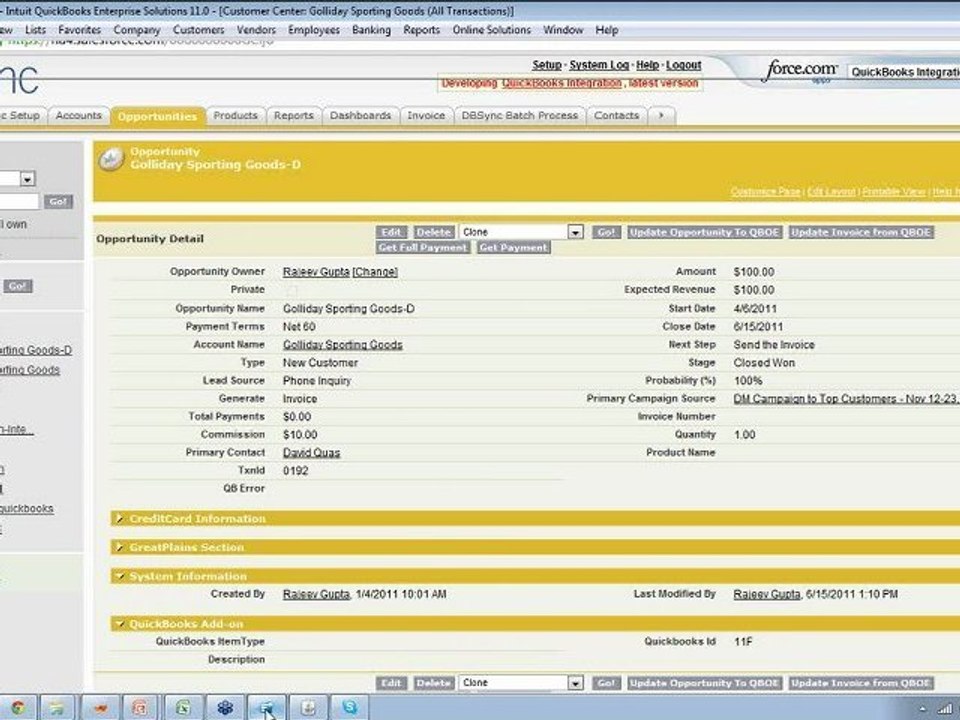This screenshot has height=720, width=960.
Task: Open Google Chrome from the taskbar
Action: point(17,708)
